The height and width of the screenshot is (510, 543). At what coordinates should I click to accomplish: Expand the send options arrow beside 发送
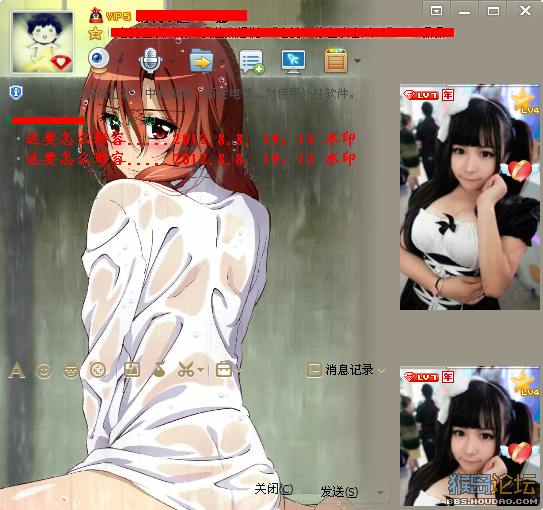click(380, 492)
